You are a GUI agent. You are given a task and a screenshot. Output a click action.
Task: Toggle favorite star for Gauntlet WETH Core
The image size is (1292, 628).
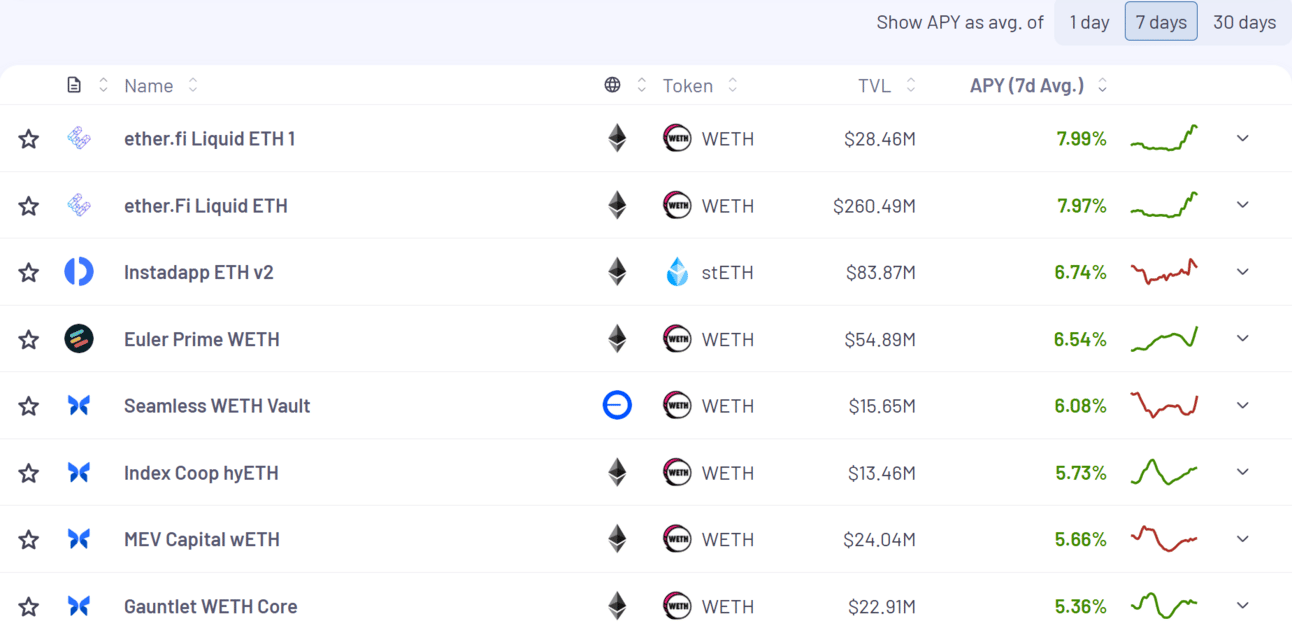point(29,606)
